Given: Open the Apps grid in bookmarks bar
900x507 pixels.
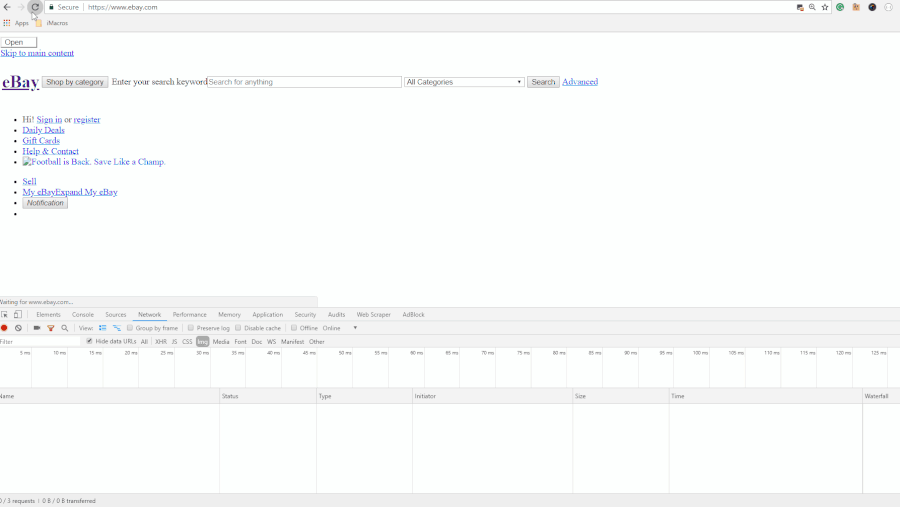Looking at the screenshot, I should tap(7, 23).
